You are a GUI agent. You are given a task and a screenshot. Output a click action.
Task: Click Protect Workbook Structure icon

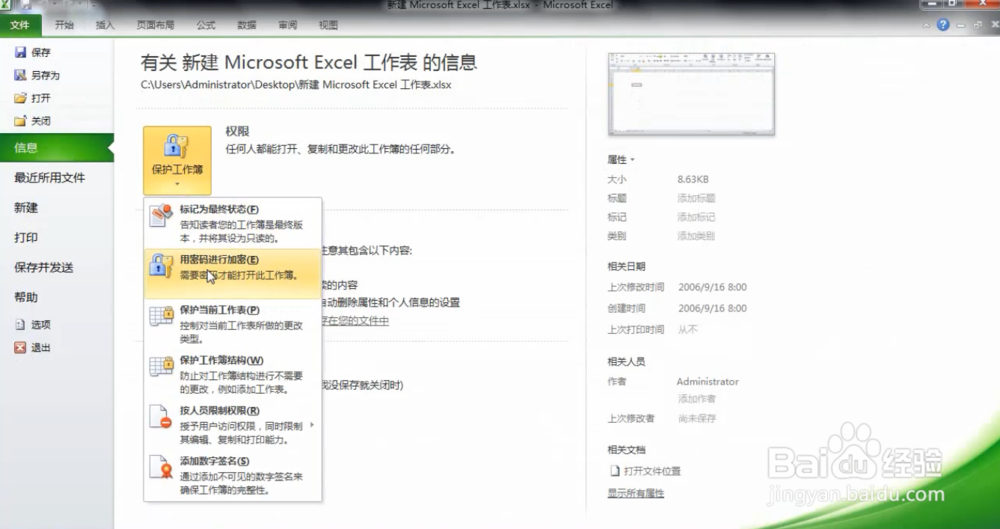pyautogui.click(x=161, y=366)
